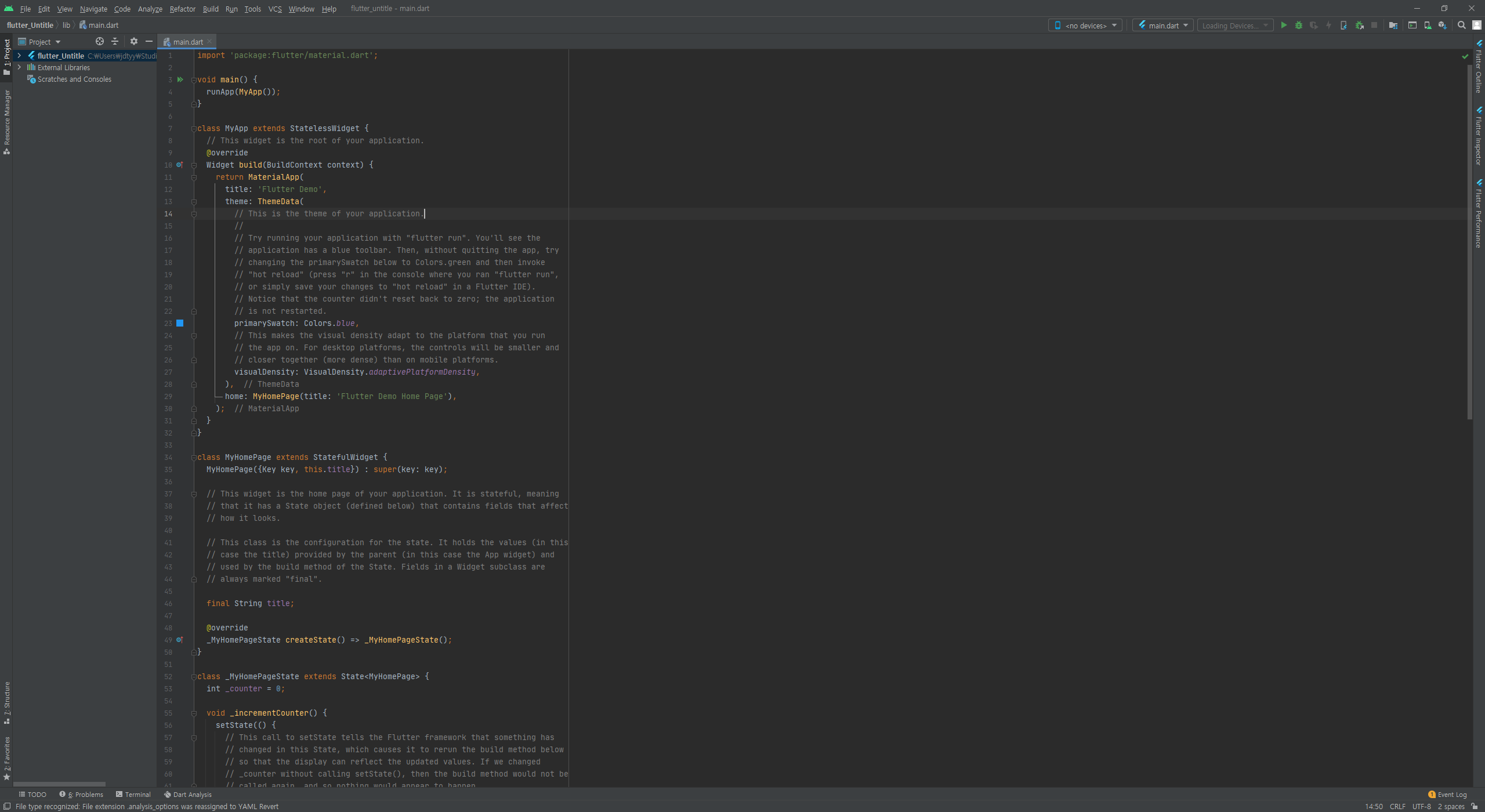Screen dimensions: 1485x812
Task: Start debugging with the green bug icon
Action: point(1299,26)
